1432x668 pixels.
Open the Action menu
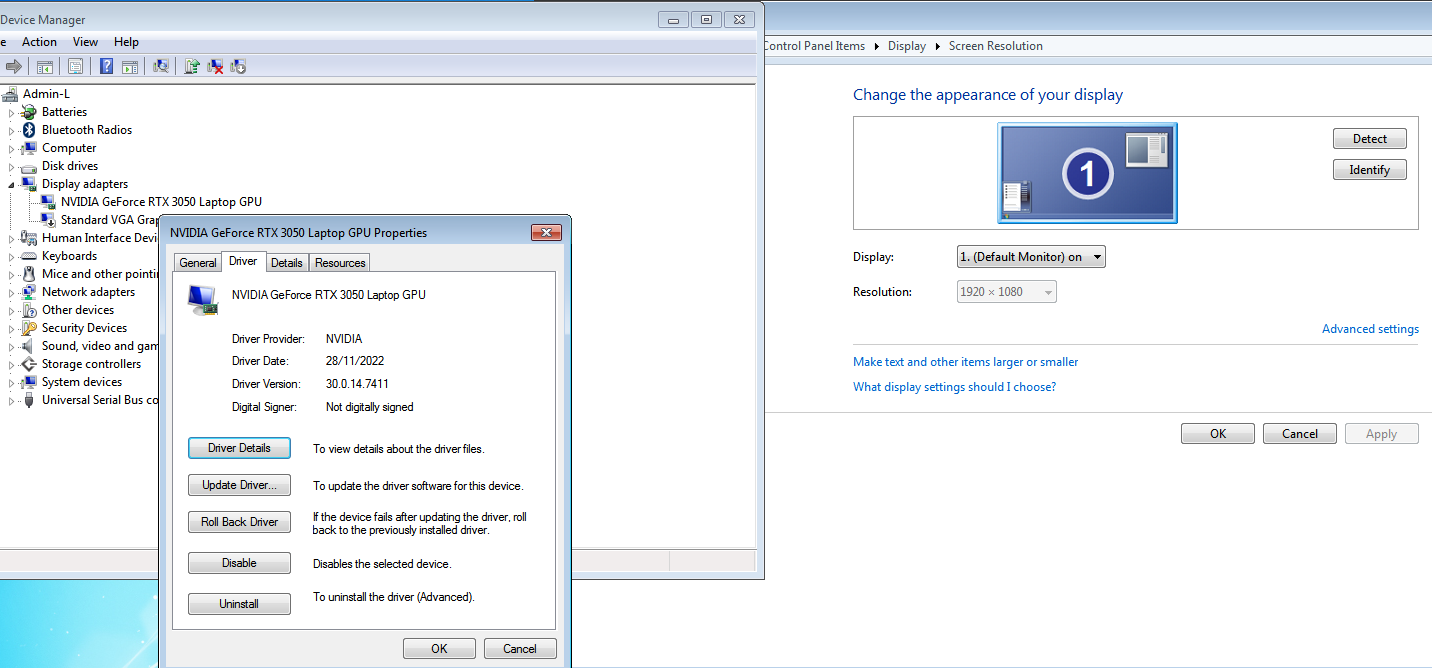point(39,42)
